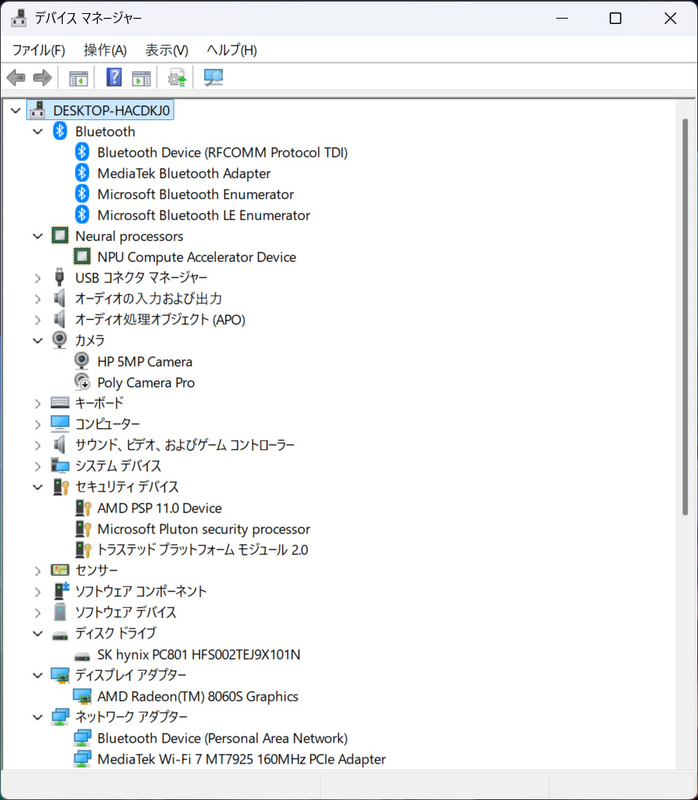Viewport: 698px width, 800px height.
Task: Open the 表示(V) menu
Action: coord(167,50)
